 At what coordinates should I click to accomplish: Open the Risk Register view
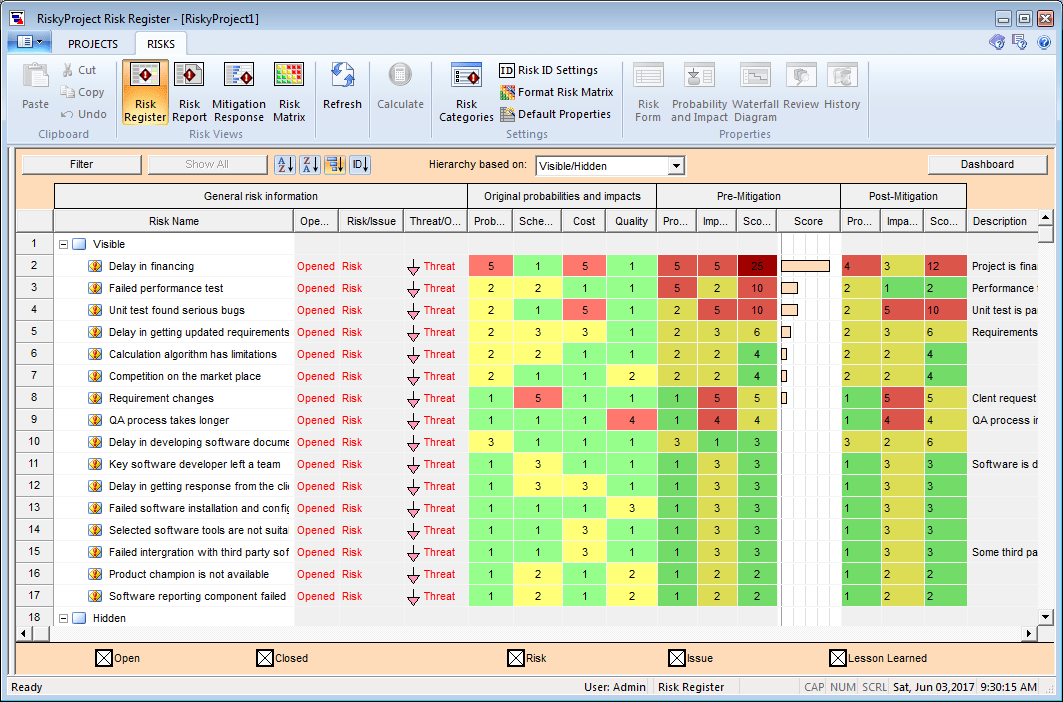tap(145, 92)
